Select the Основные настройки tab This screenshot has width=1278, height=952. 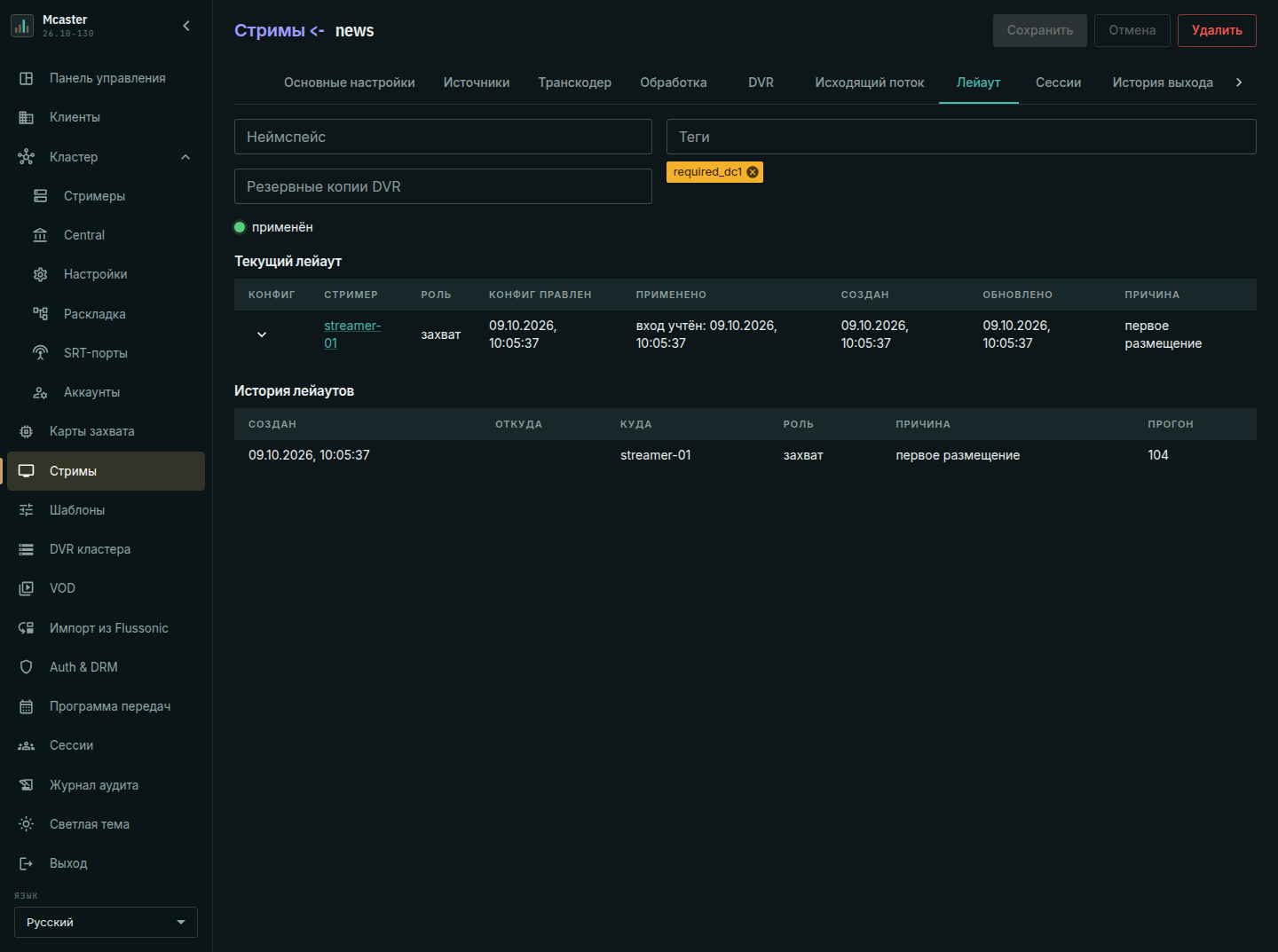point(350,83)
